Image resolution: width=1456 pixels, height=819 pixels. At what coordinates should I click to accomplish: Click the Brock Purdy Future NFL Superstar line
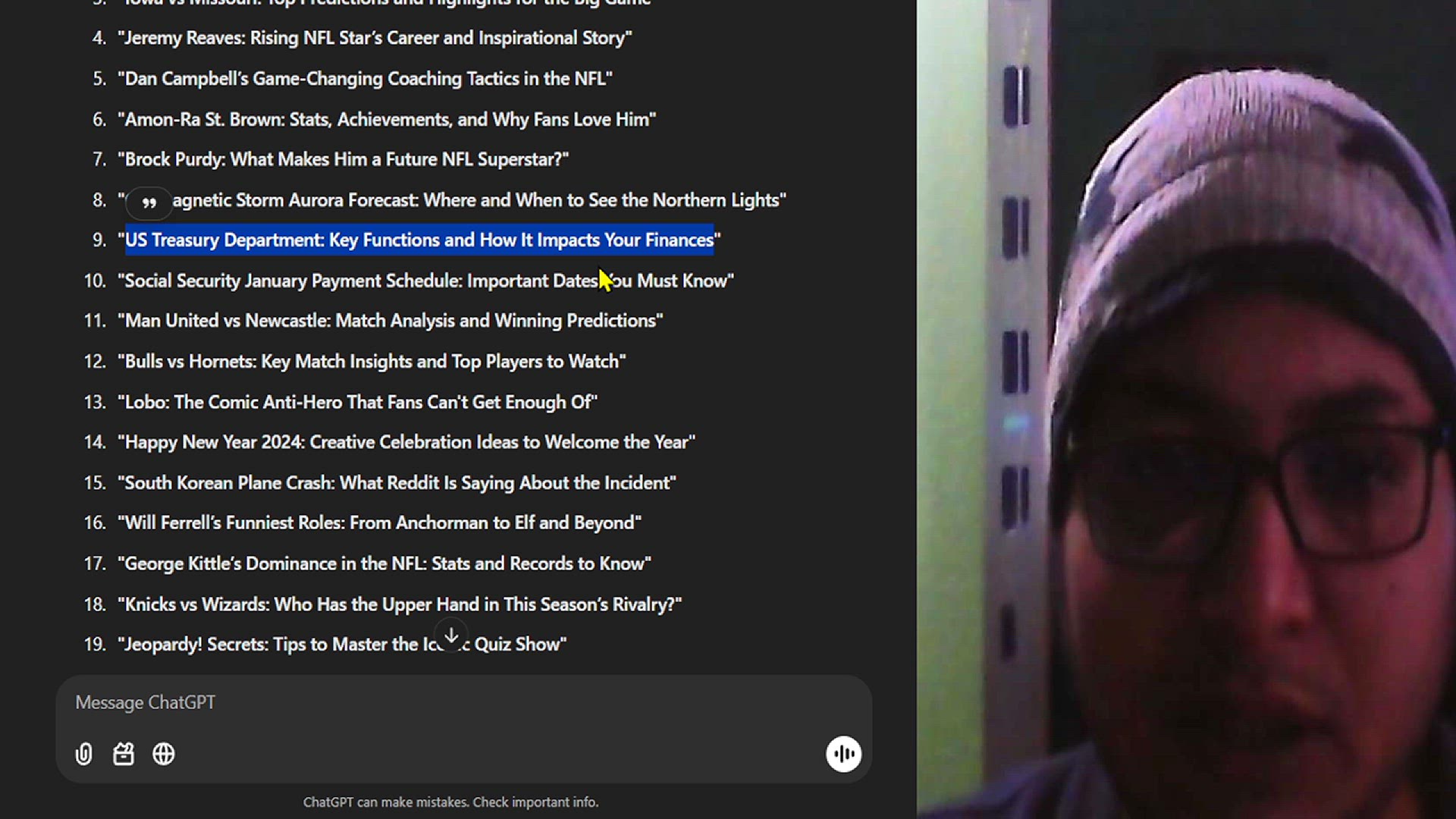343,159
